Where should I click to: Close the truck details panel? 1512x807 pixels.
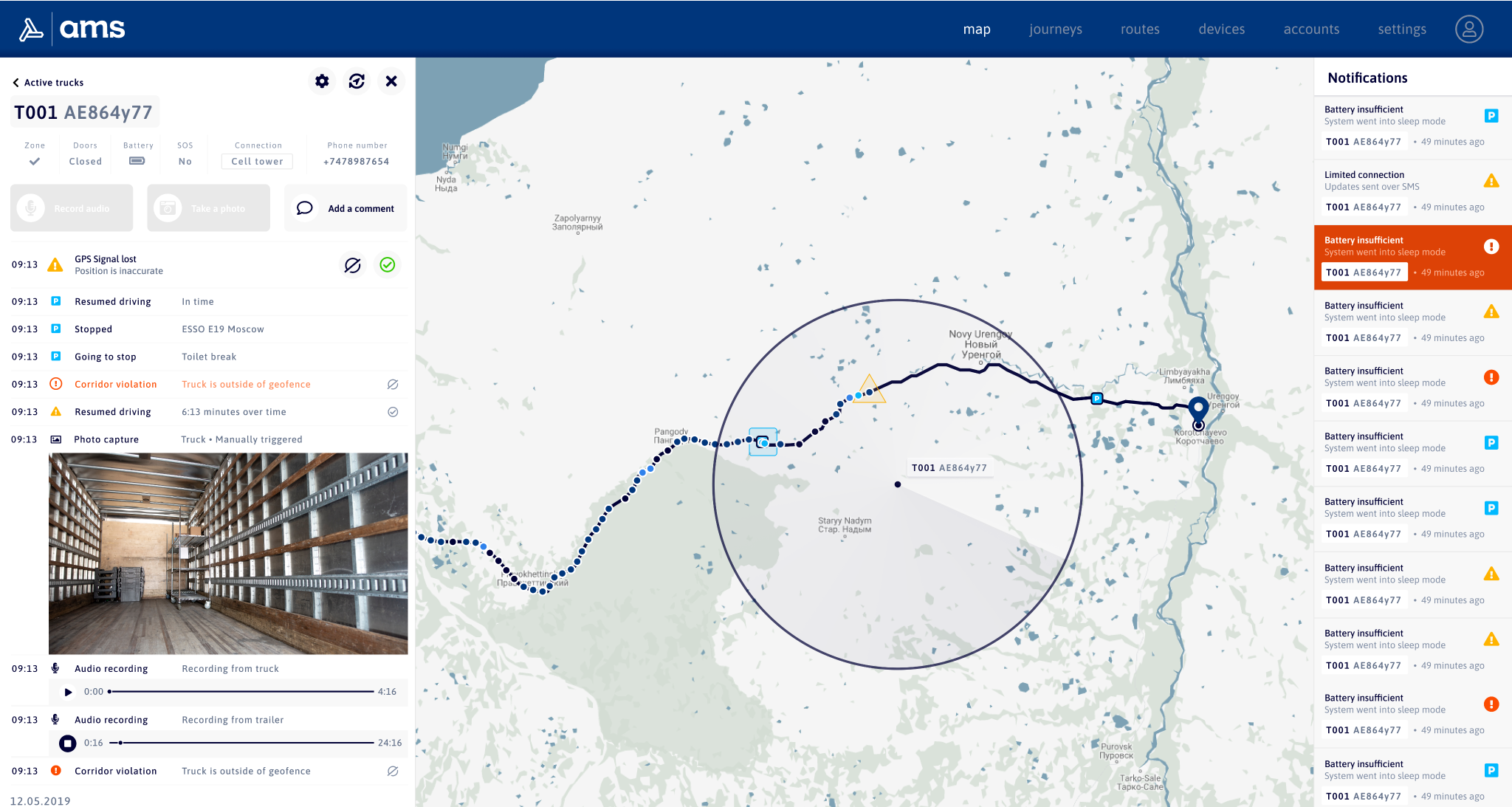tap(391, 81)
